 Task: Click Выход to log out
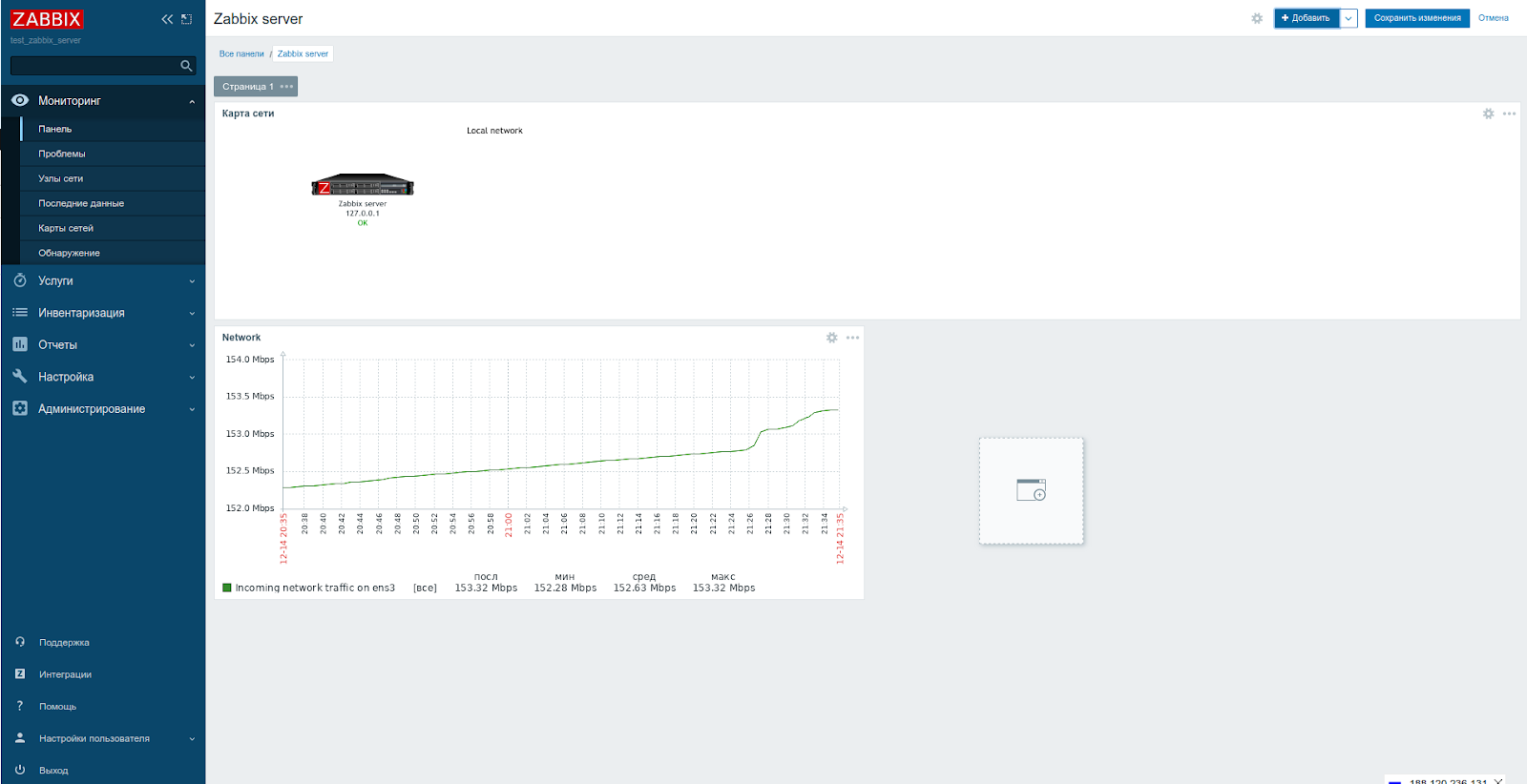point(53,771)
